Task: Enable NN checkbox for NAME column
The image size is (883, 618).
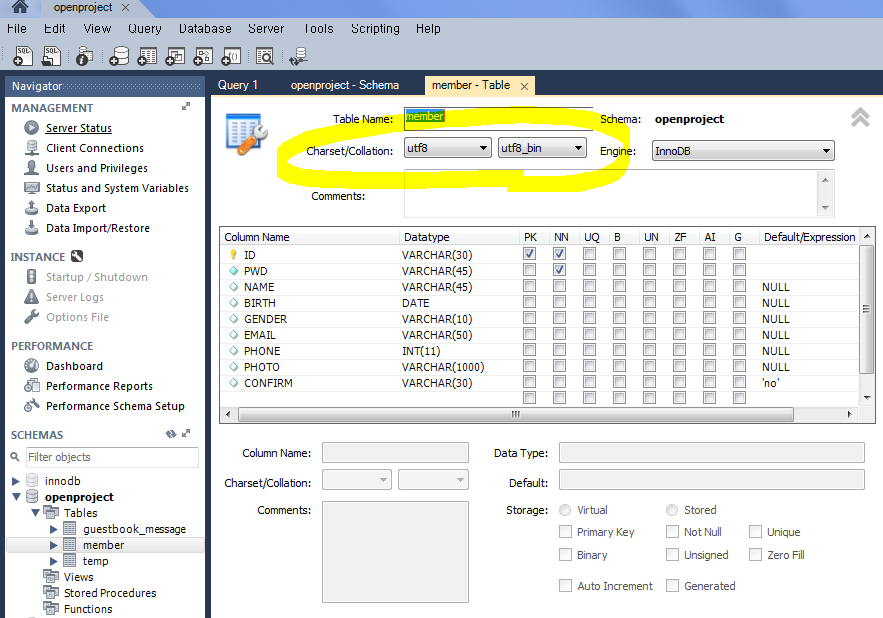Action: 559,286
